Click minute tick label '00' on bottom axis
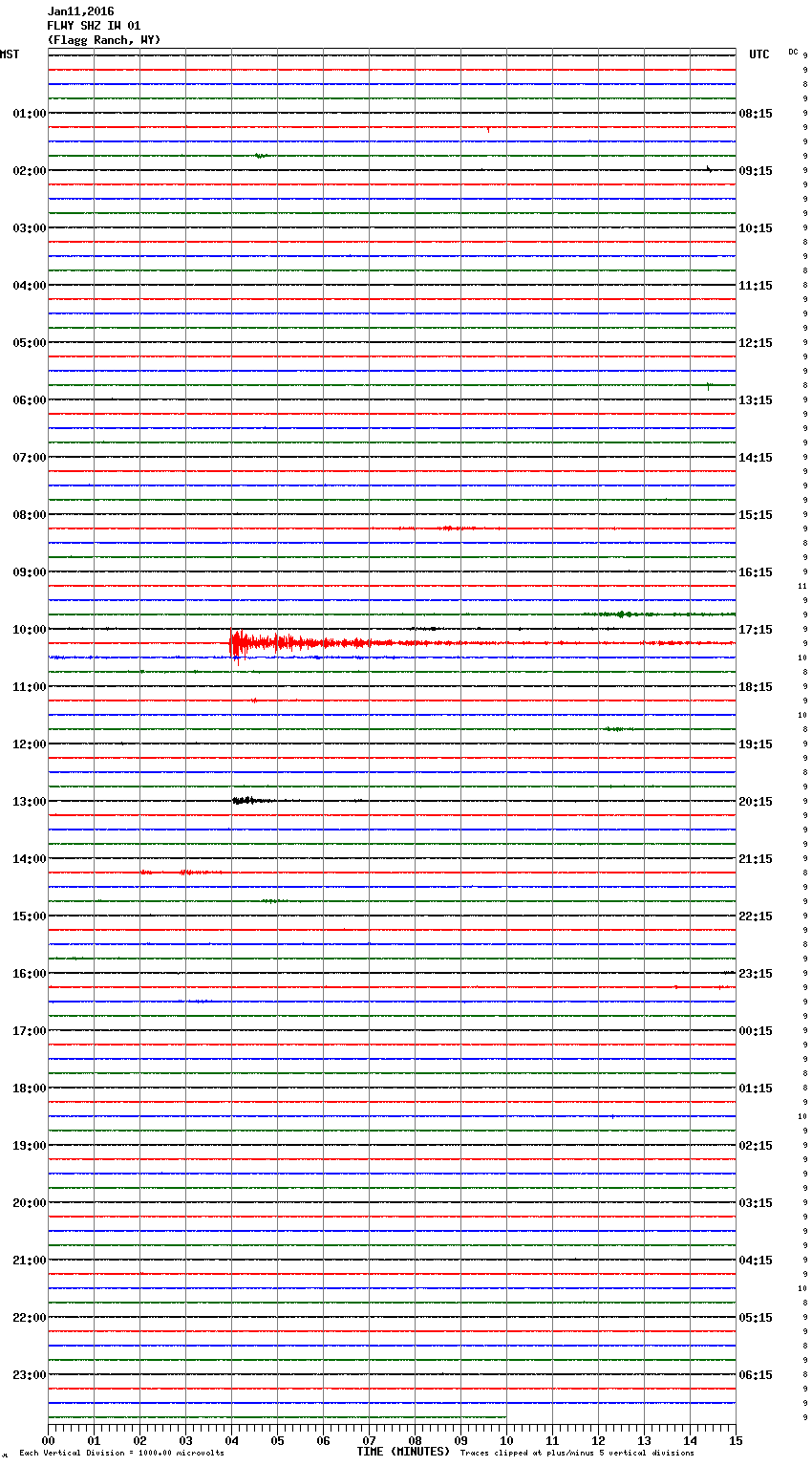 pos(48,1439)
